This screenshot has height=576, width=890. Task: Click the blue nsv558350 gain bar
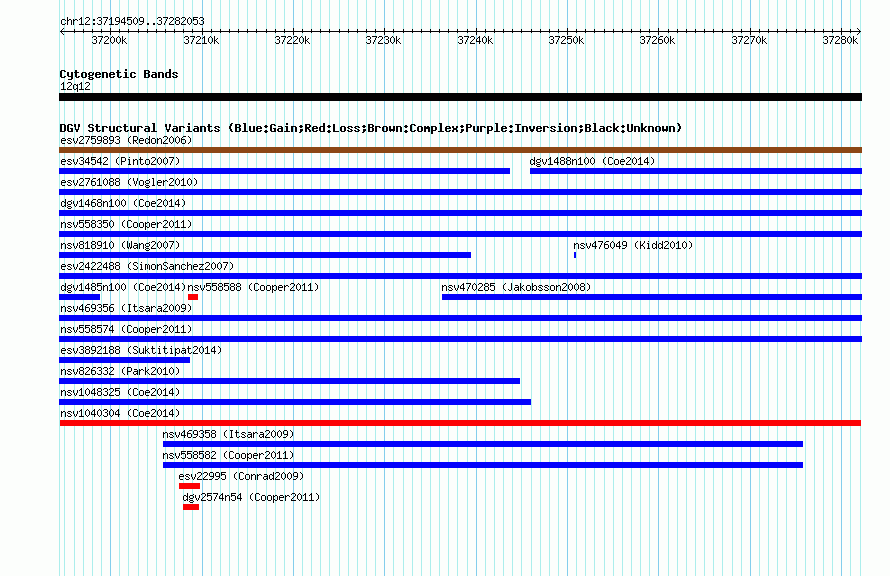click(x=460, y=234)
